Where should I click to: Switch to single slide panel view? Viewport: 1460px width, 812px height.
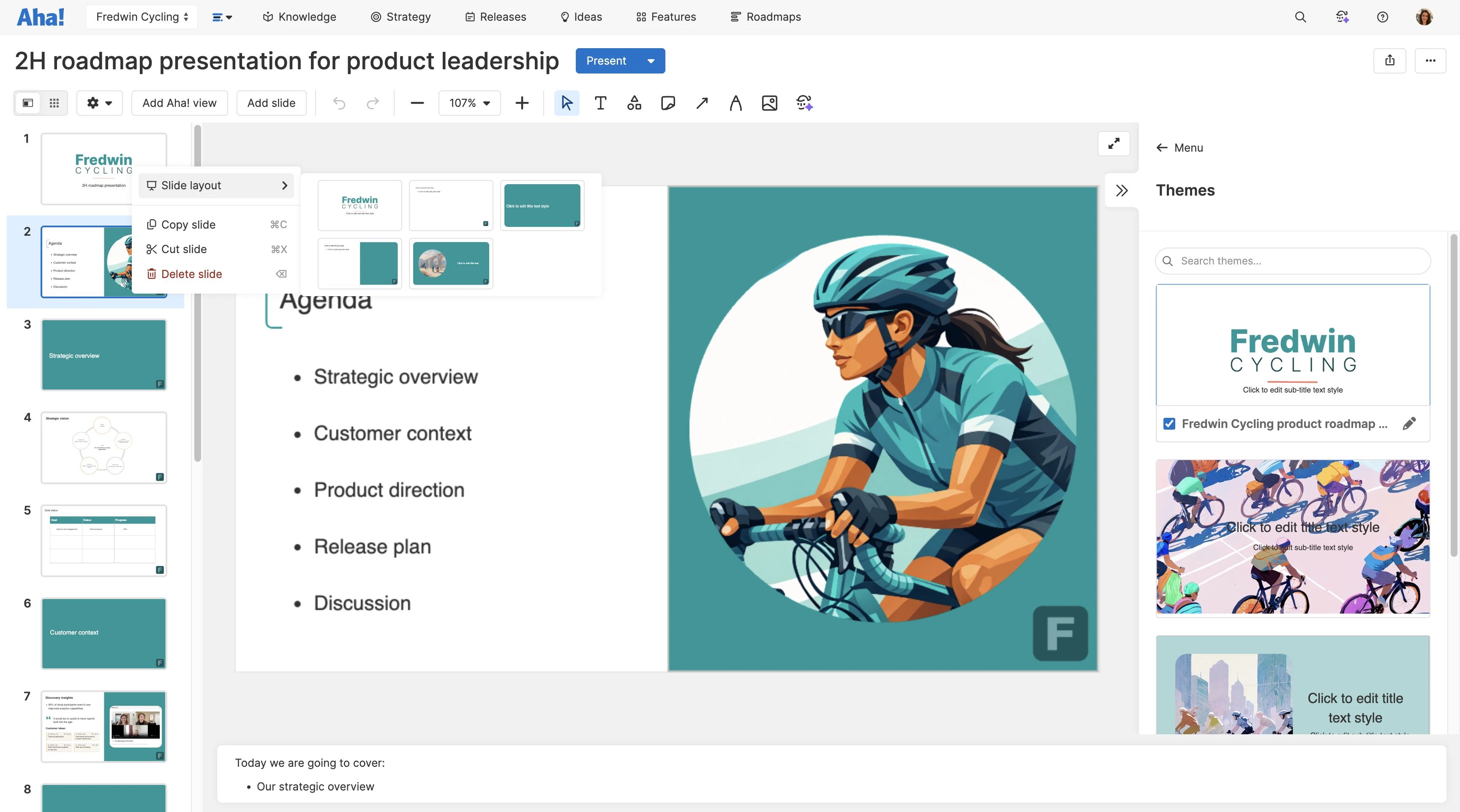[x=28, y=103]
